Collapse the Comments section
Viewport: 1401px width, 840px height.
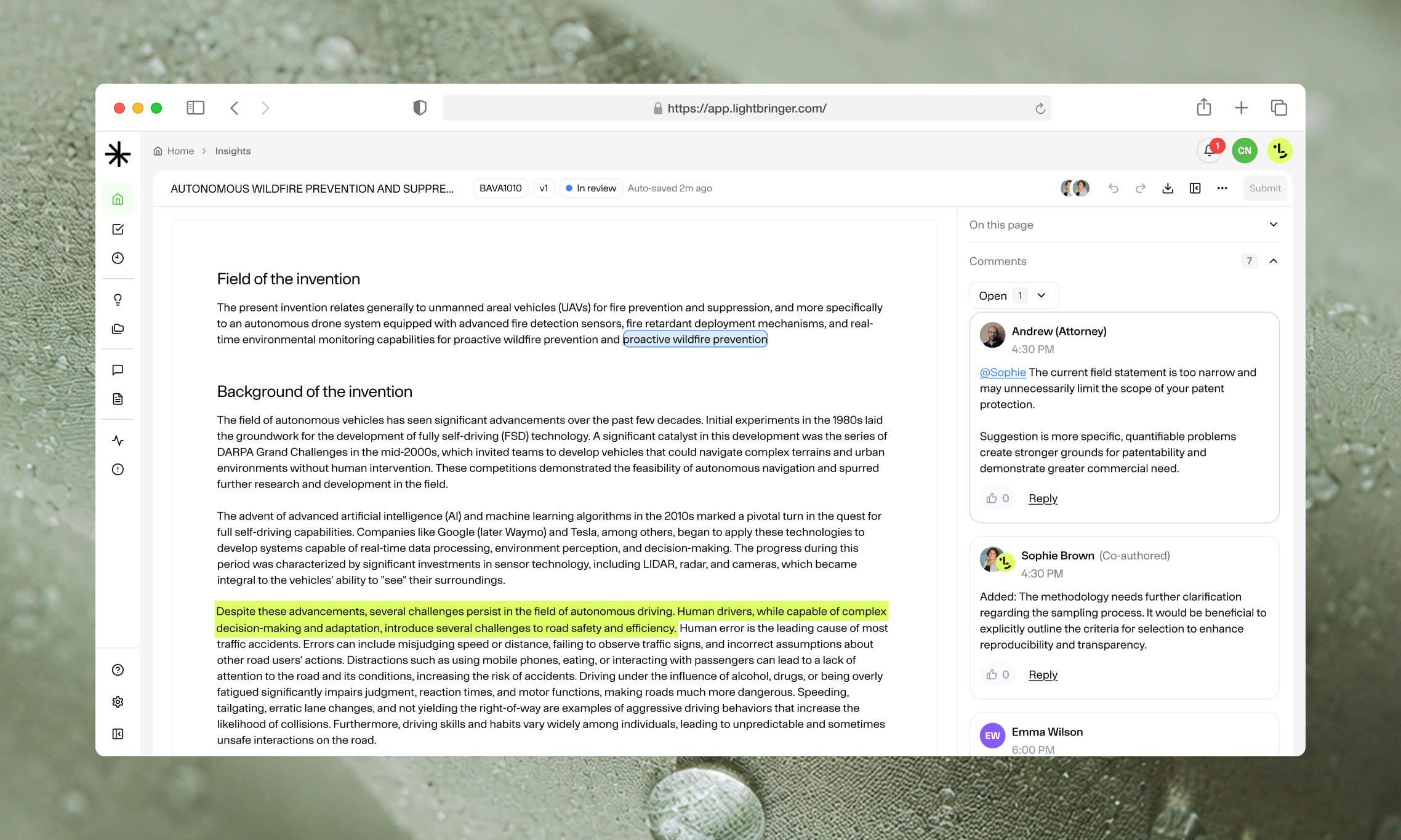point(1274,261)
